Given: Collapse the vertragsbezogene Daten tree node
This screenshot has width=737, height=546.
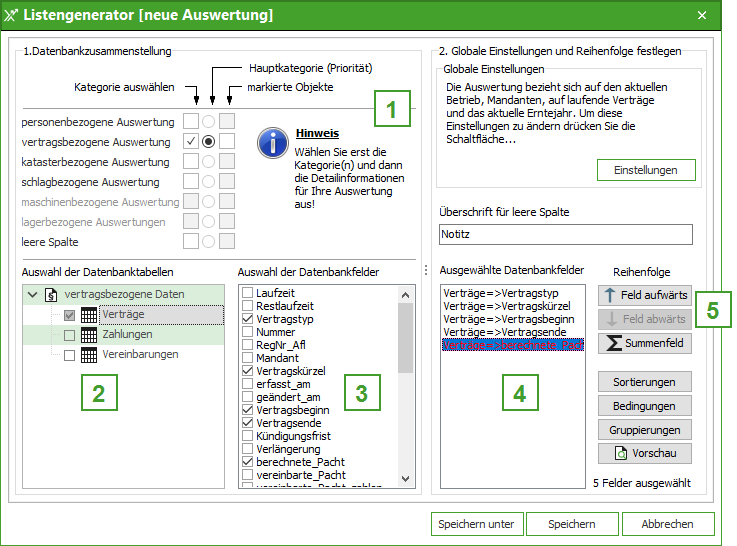Looking at the screenshot, I should point(33,295).
